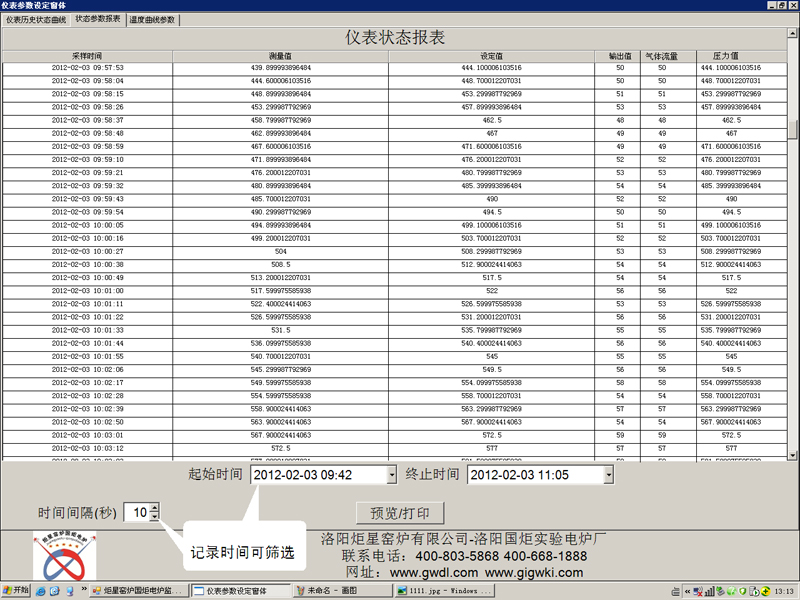Switch to the 仪表历史状态曲线 tab

pos(36,19)
